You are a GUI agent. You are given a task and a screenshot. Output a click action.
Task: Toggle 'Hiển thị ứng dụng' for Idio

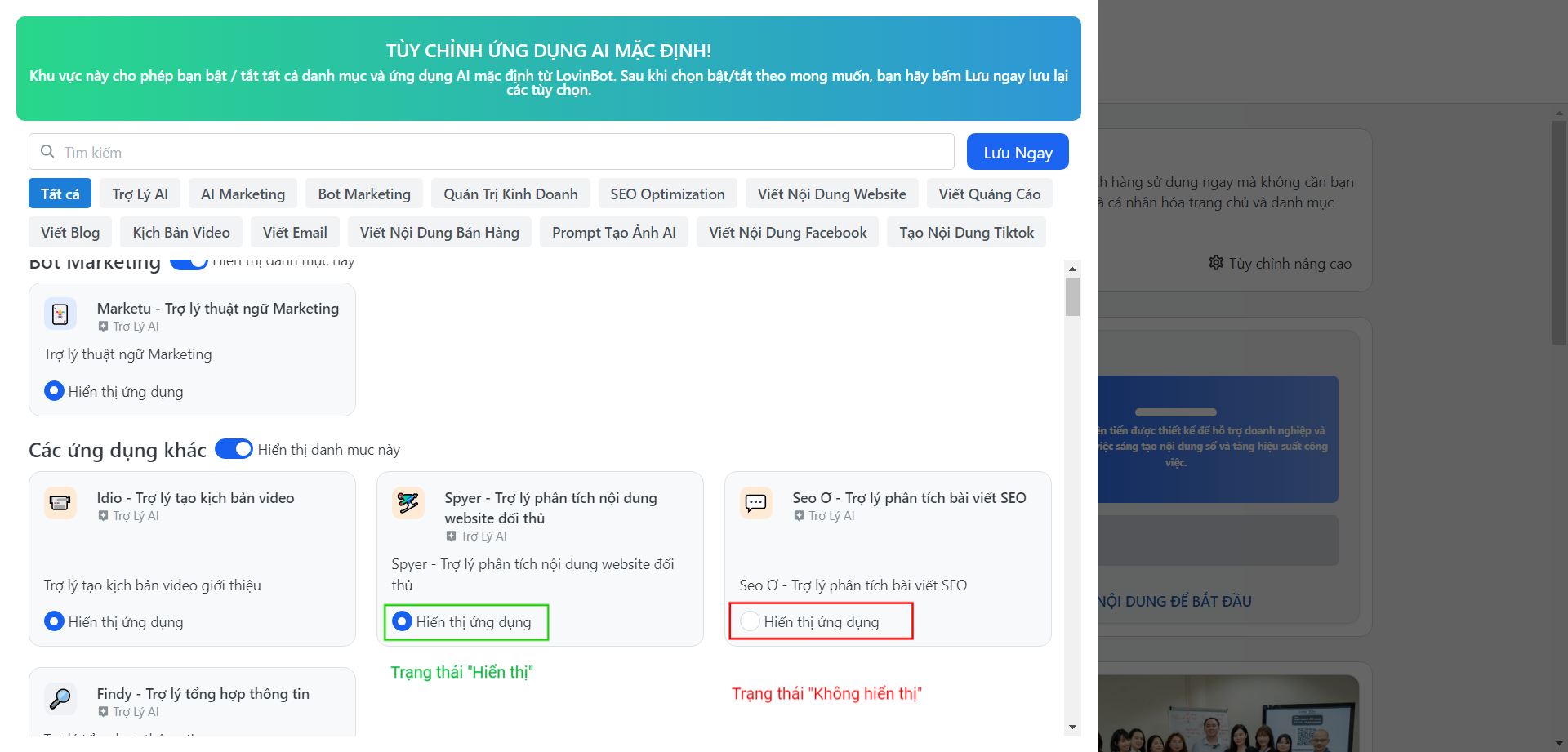click(54, 621)
